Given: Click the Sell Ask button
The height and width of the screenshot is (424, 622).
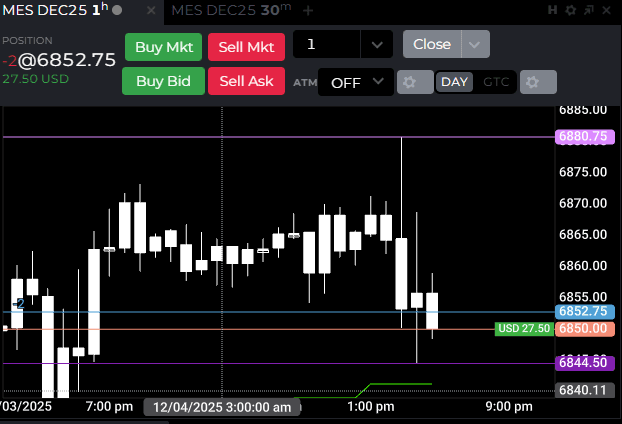Looking at the screenshot, I should click(246, 81).
